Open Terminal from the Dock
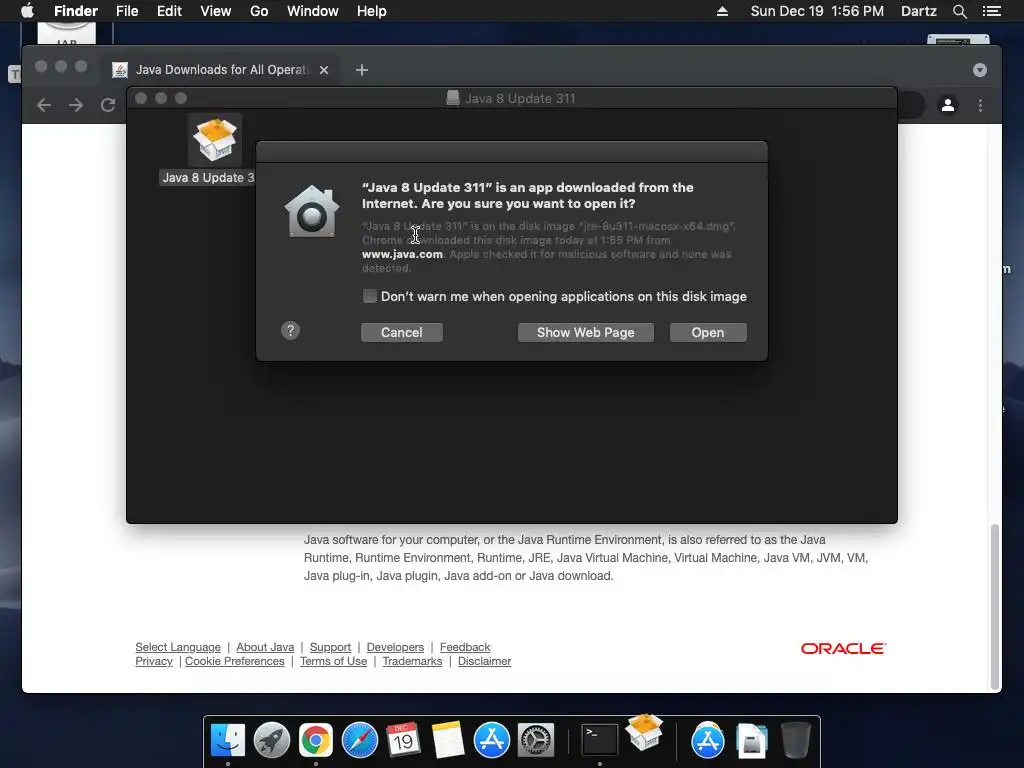The image size is (1024, 768). pyautogui.click(x=600, y=741)
